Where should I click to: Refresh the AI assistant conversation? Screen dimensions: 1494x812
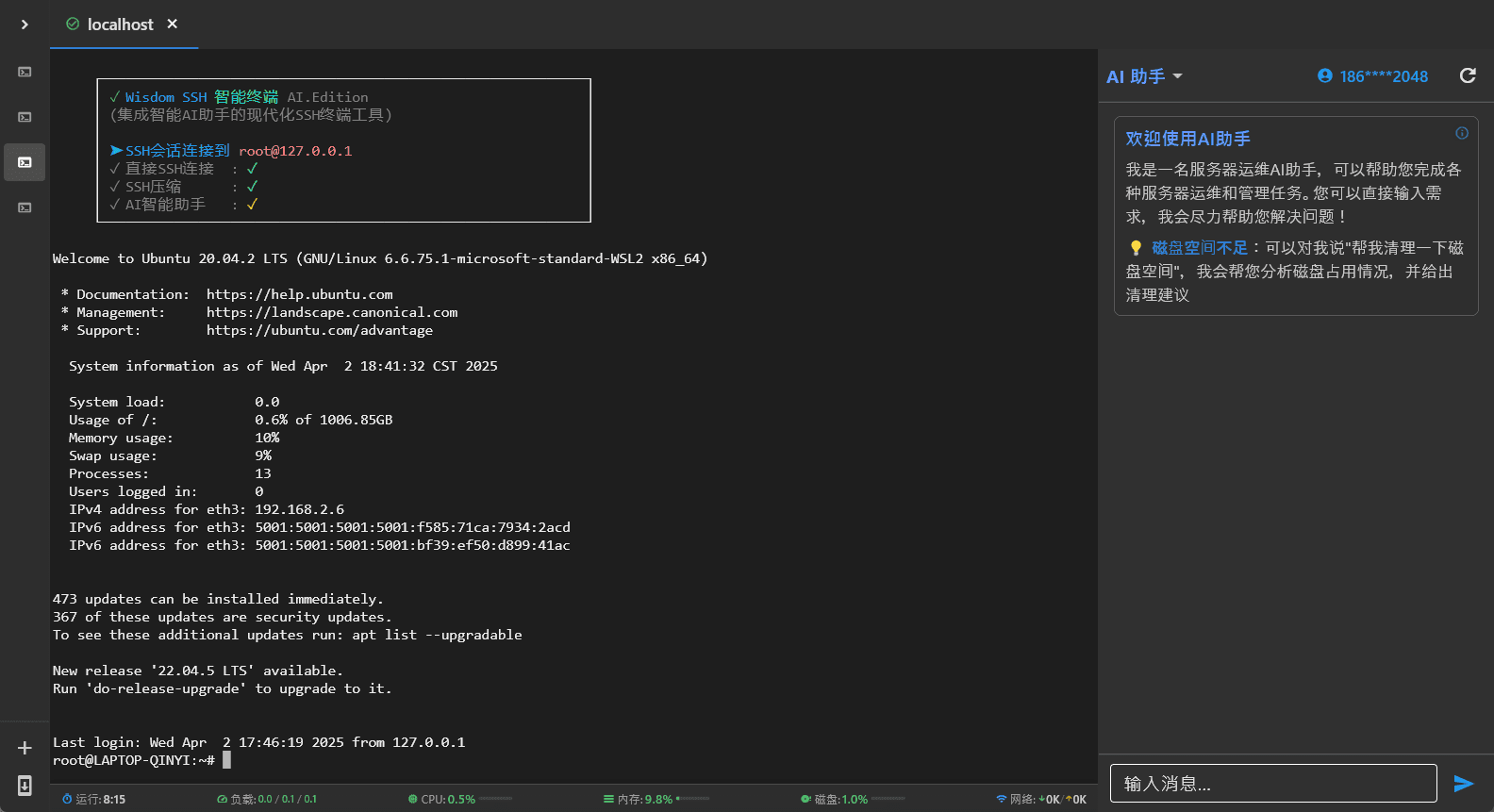coord(1468,75)
